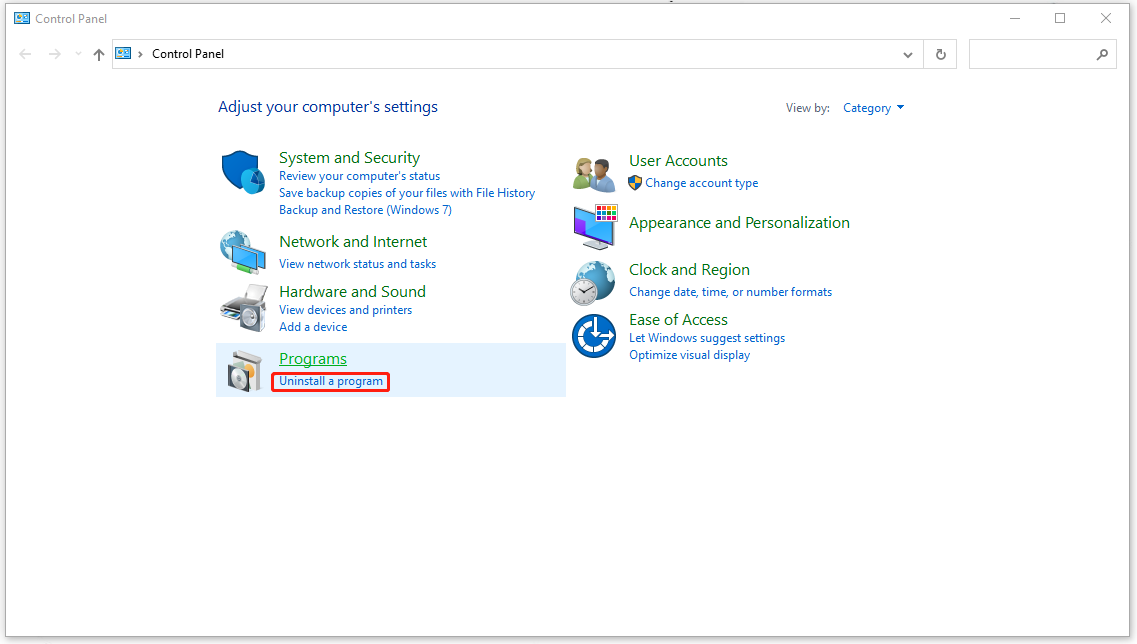
Task: Open the View by Category dropdown
Action: pyautogui.click(x=873, y=108)
